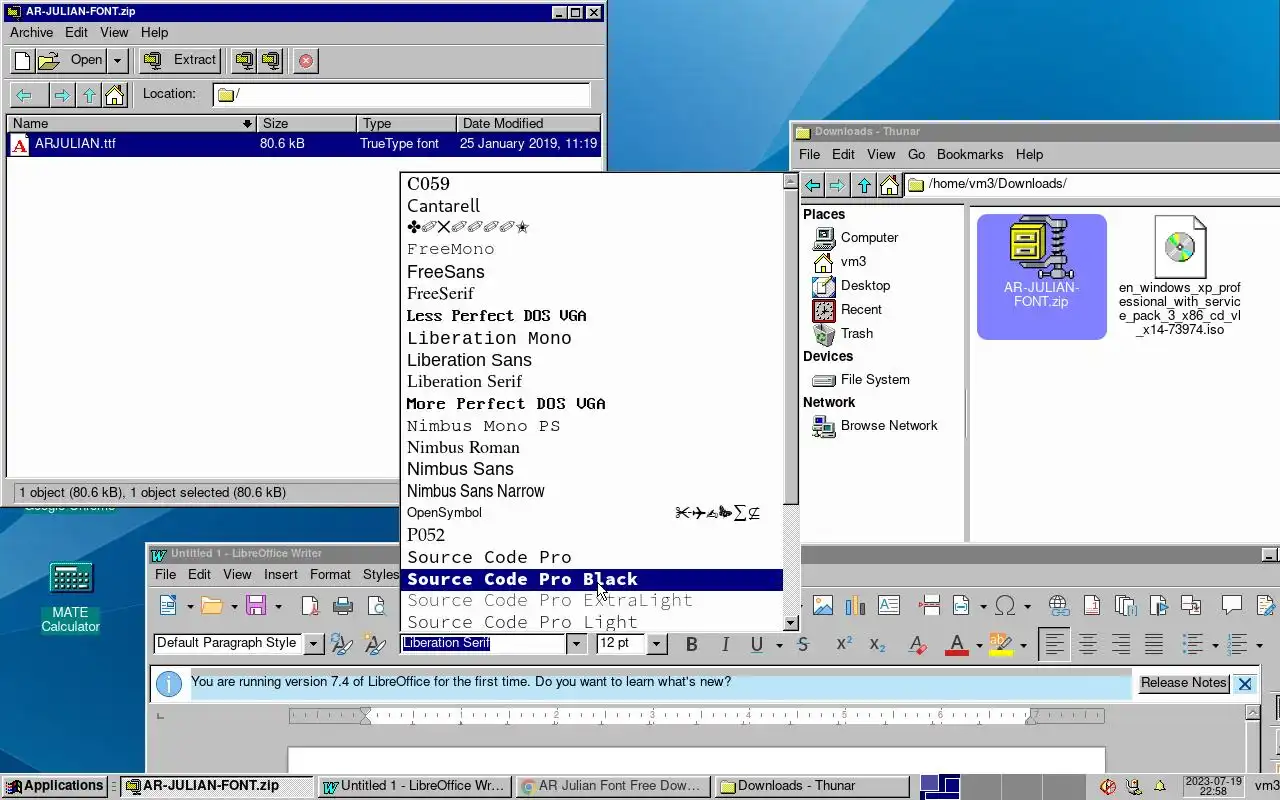Click Insert Special Character omega icon

click(1005, 605)
